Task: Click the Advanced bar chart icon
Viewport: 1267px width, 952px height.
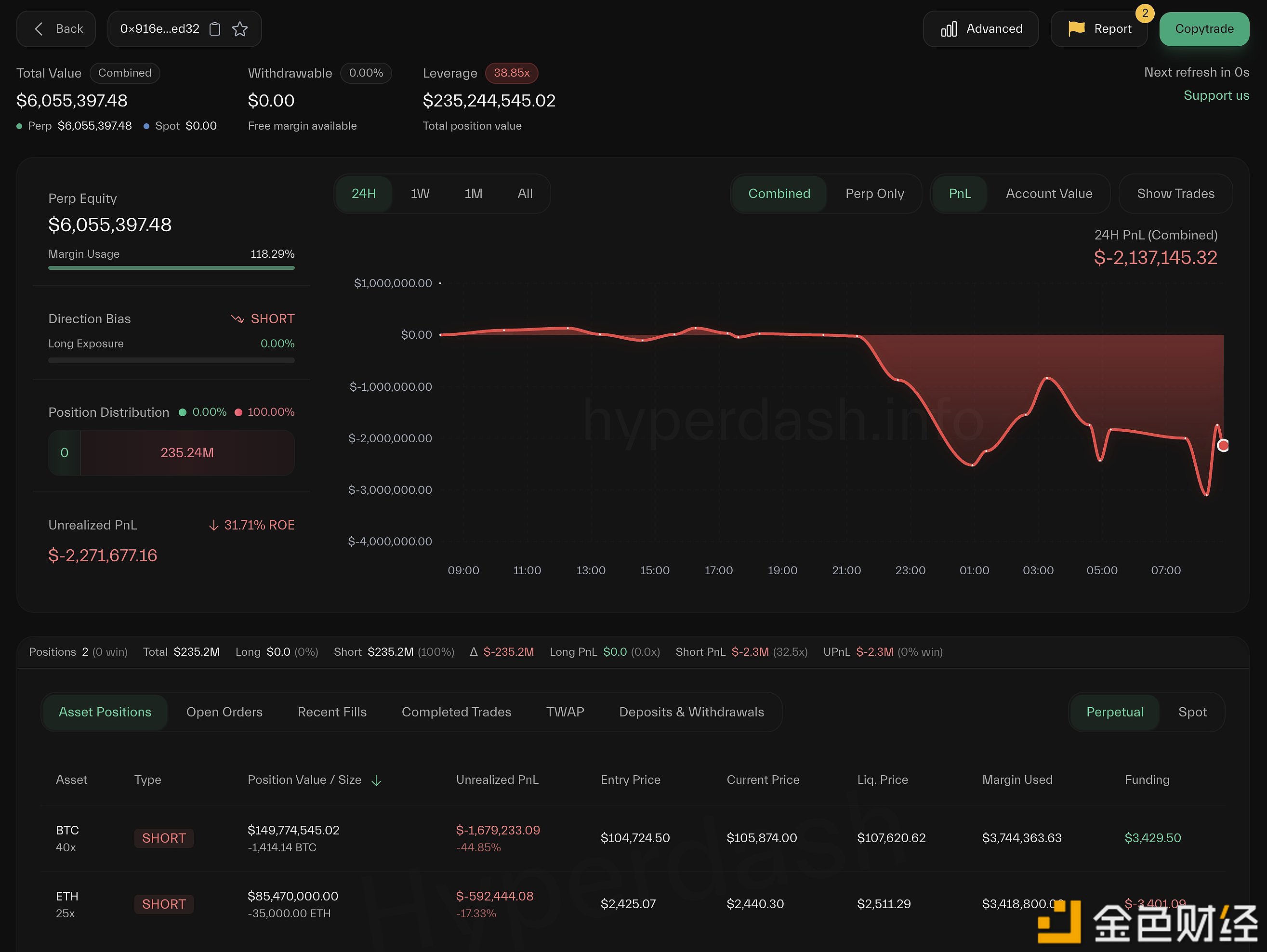Action: 949,29
